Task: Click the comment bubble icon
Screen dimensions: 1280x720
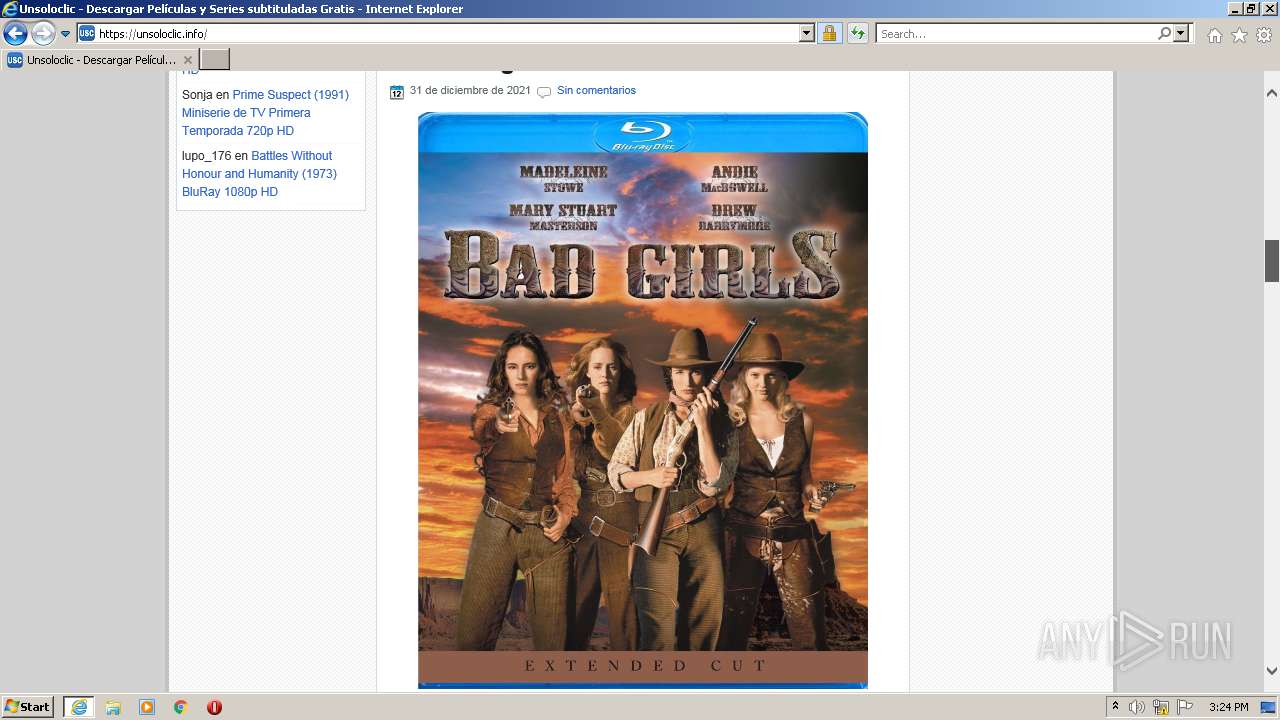Action: (544, 92)
